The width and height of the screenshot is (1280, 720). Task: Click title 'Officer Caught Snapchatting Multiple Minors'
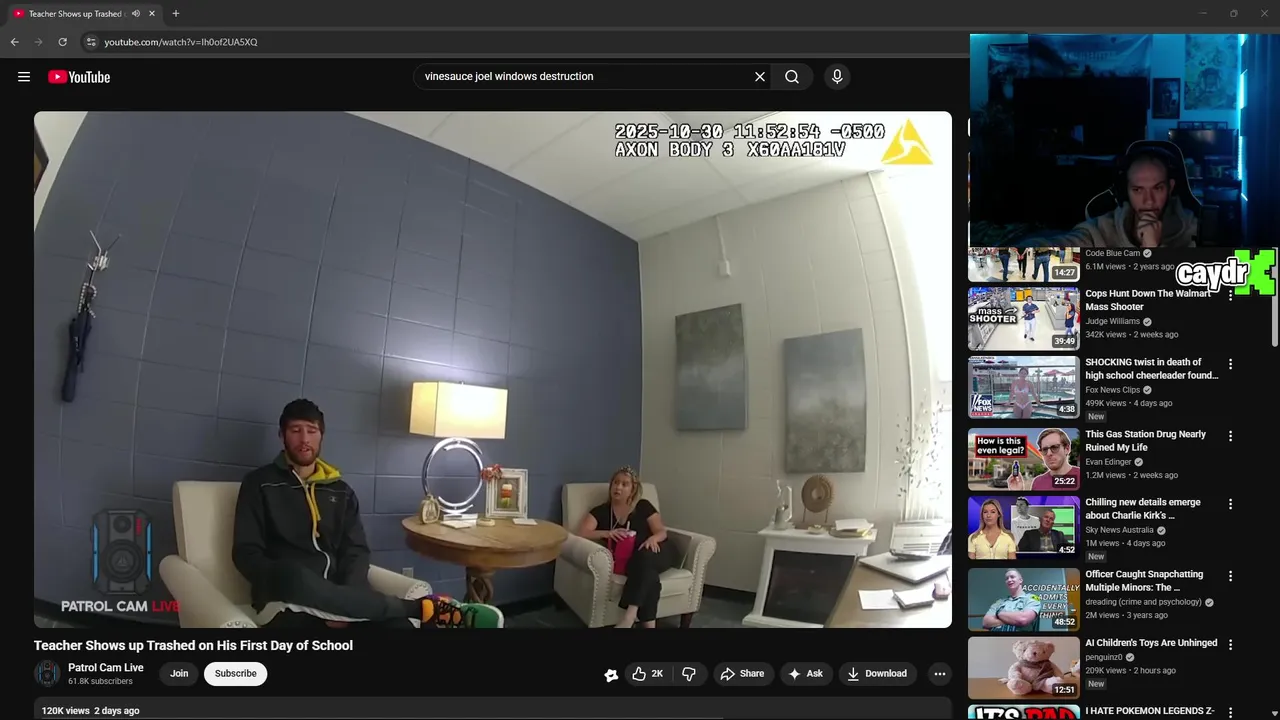point(1144,581)
